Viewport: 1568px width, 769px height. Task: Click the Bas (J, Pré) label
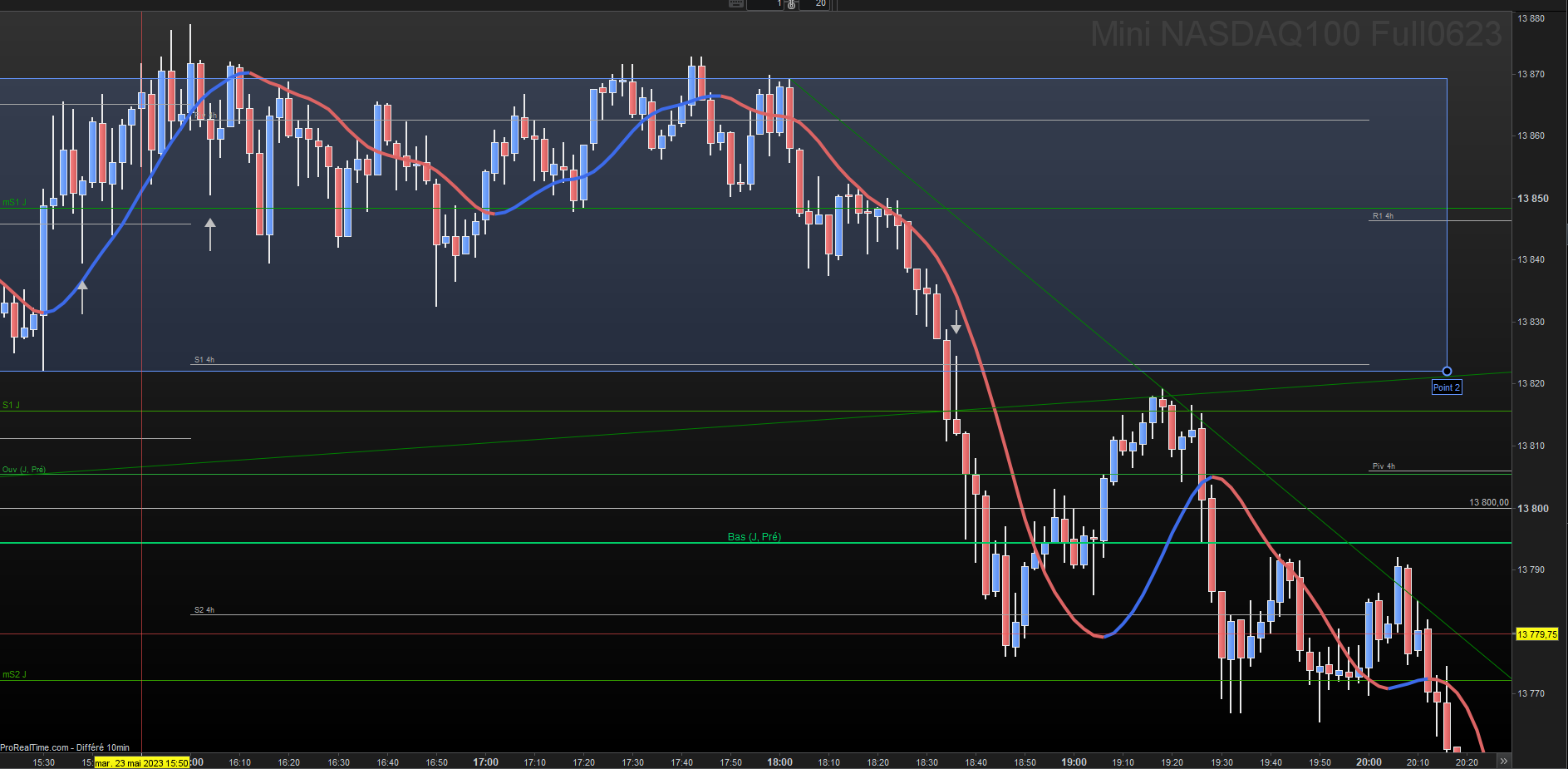755,537
